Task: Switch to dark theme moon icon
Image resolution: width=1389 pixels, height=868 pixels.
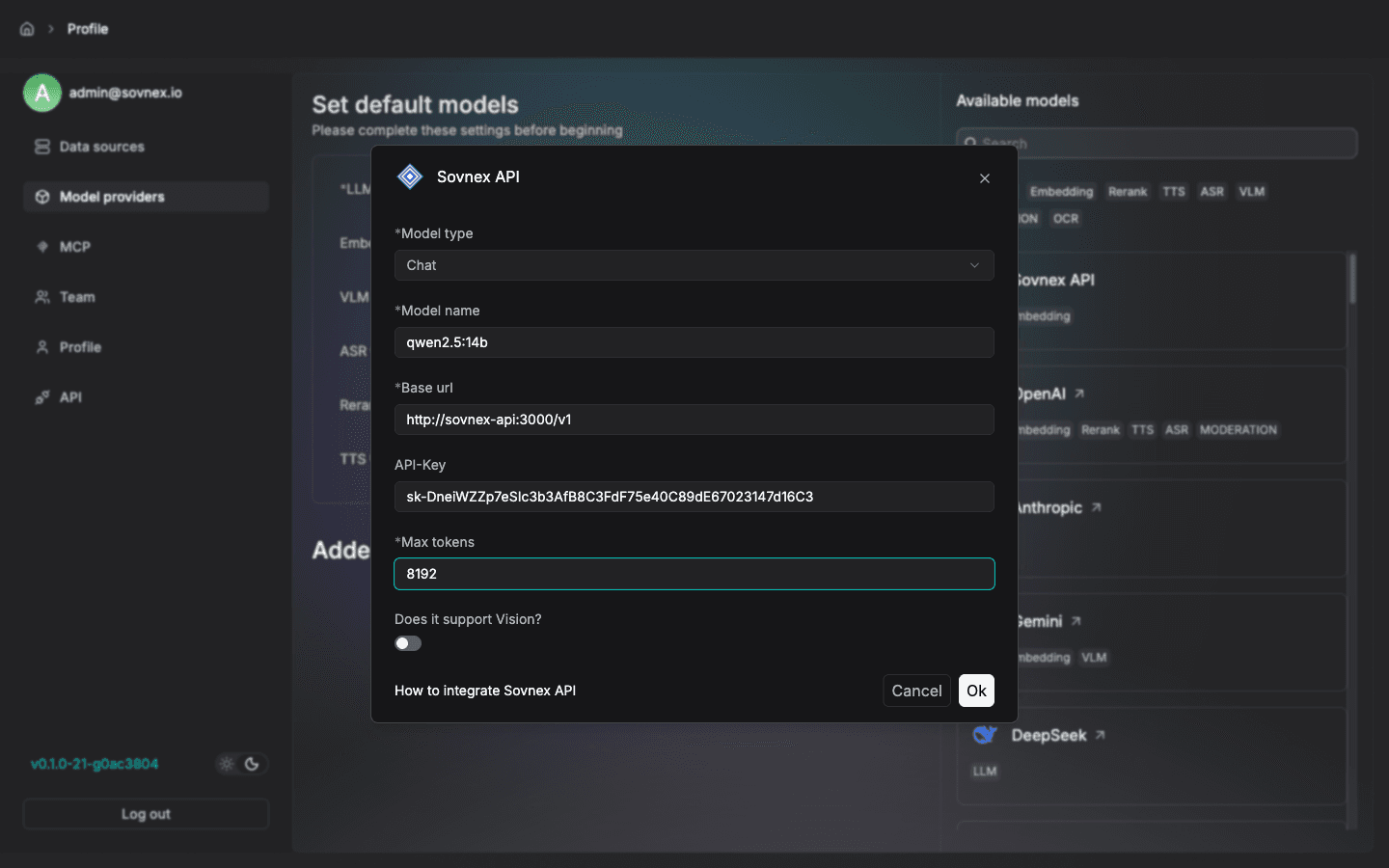Action: pos(252,764)
